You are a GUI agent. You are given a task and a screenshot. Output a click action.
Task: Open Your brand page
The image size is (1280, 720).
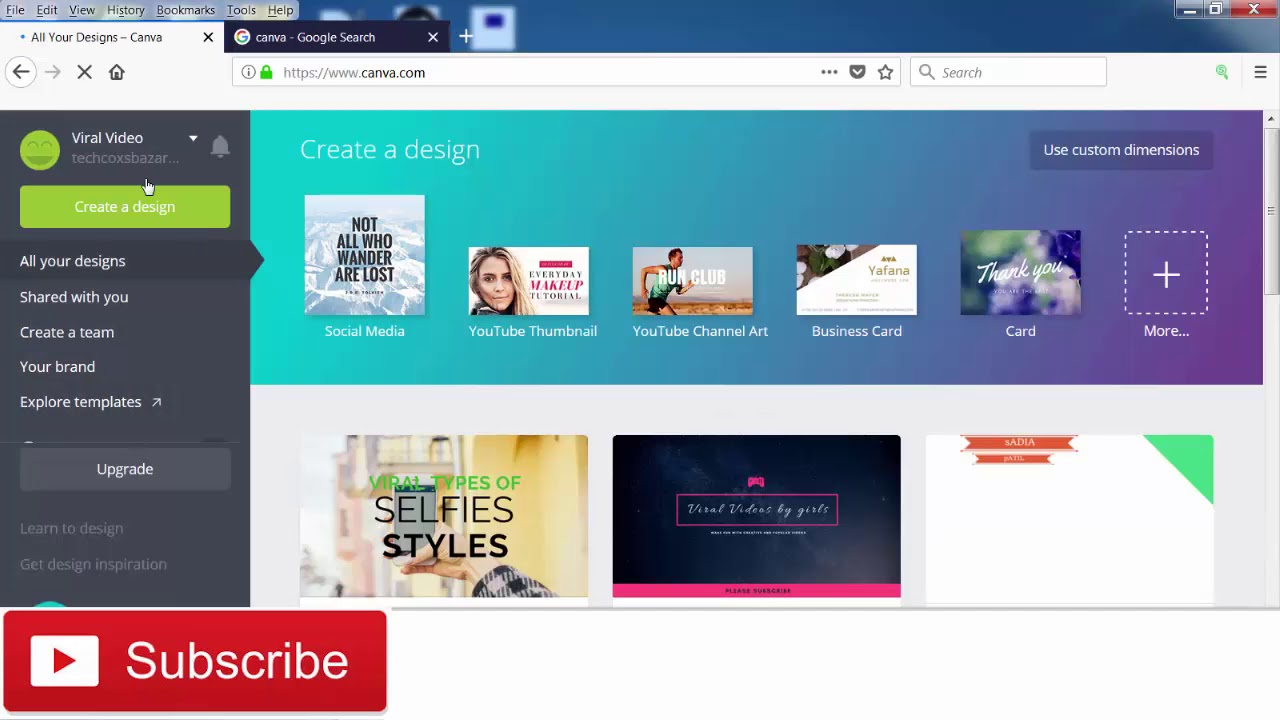(58, 367)
